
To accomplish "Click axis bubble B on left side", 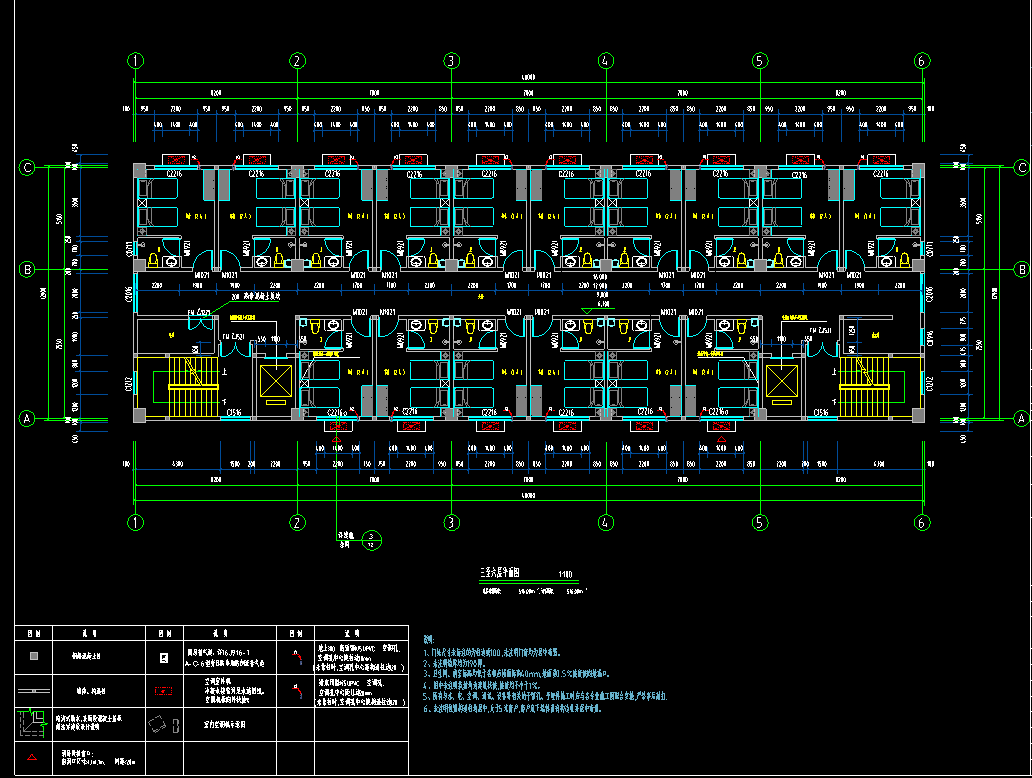I will [x=29, y=269].
